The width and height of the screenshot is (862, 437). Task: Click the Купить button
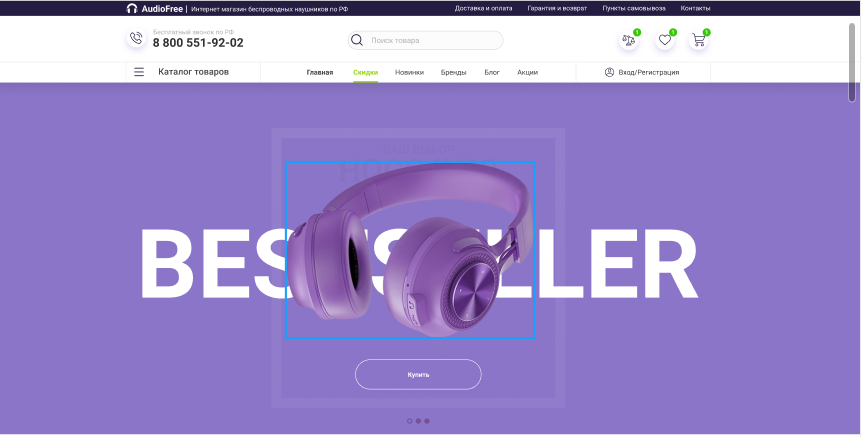click(x=418, y=374)
